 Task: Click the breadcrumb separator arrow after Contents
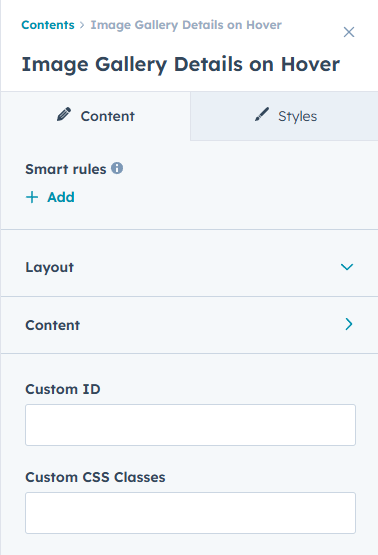[x=82, y=25]
